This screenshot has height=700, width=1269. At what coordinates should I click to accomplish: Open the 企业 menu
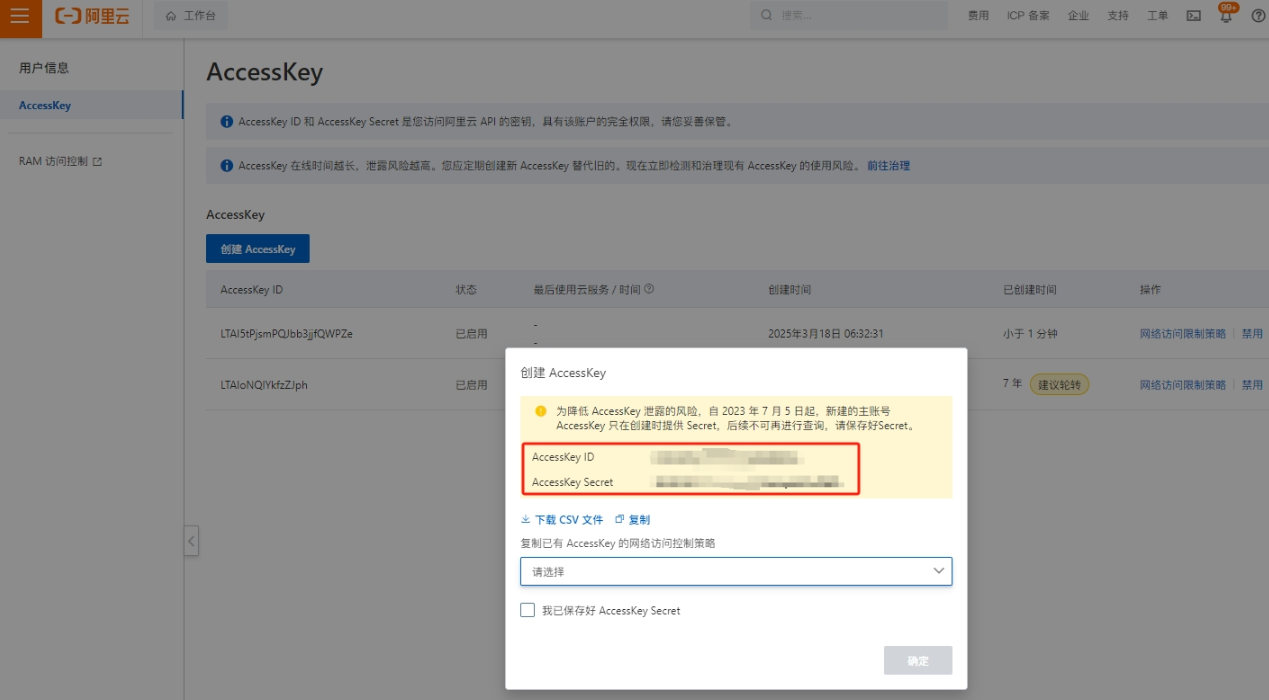click(1078, 16)
